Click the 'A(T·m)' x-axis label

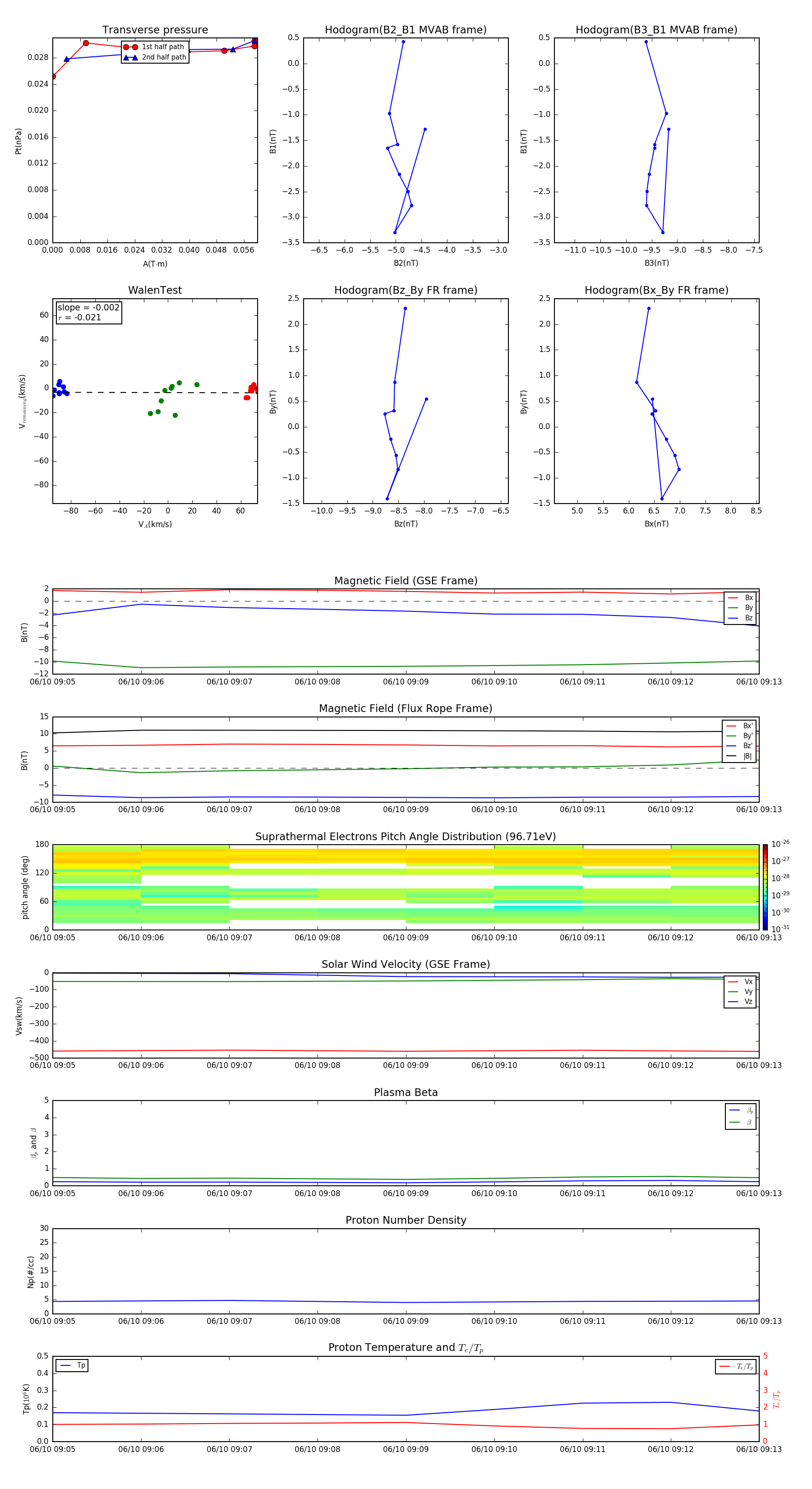pos(155,264)
